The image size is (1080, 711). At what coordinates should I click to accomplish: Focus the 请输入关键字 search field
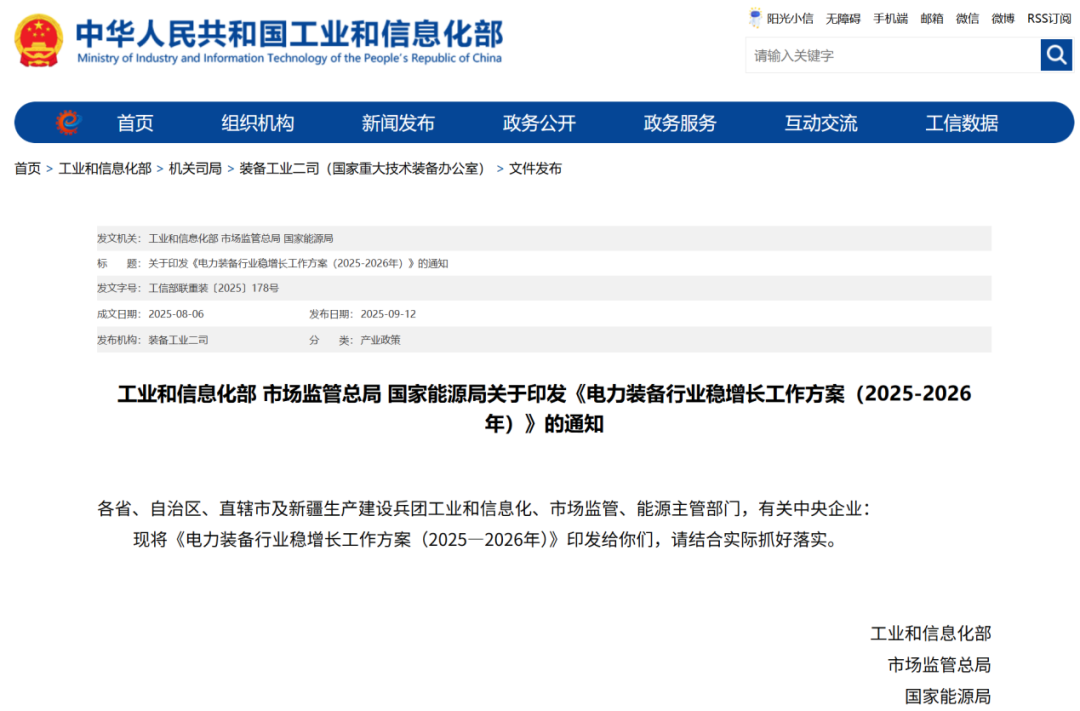[893, 55]
